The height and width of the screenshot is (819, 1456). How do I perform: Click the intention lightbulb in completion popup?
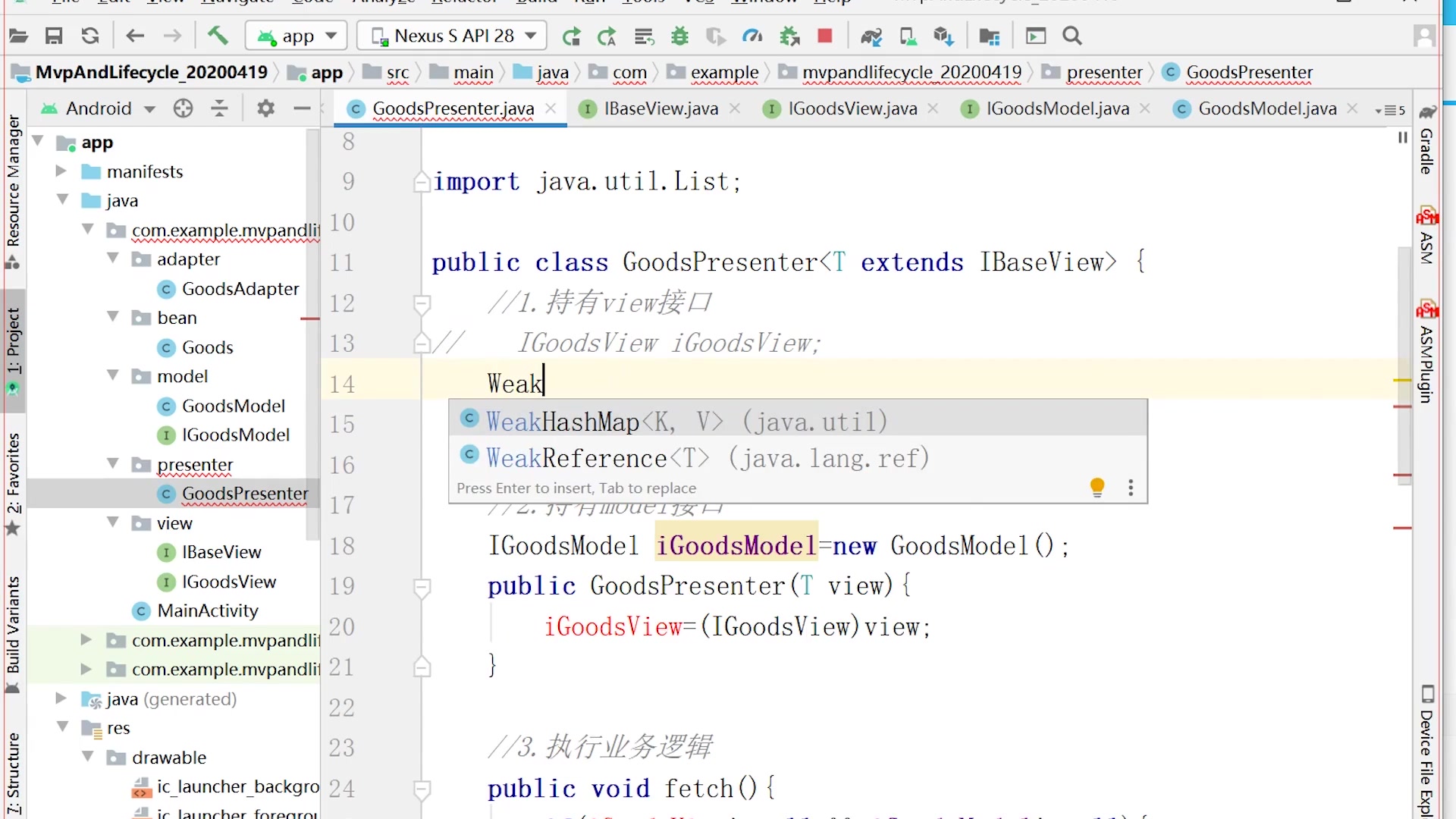[1097, 487]
